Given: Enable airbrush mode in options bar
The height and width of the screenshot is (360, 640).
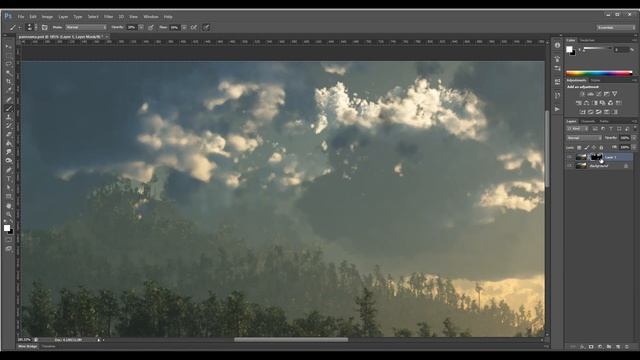Looking at the screenshot, I should pos(193,27).
